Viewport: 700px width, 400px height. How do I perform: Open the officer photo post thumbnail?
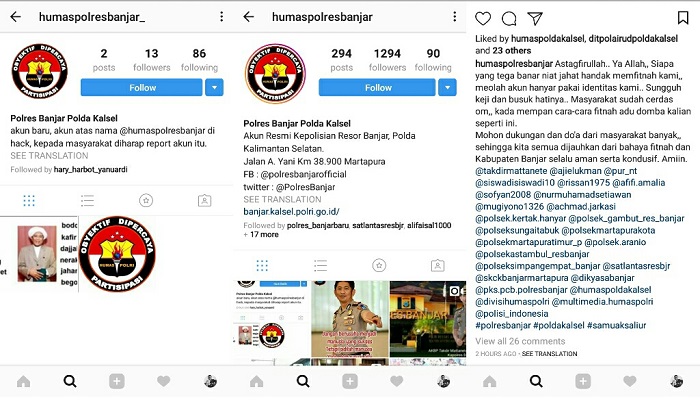350,319
